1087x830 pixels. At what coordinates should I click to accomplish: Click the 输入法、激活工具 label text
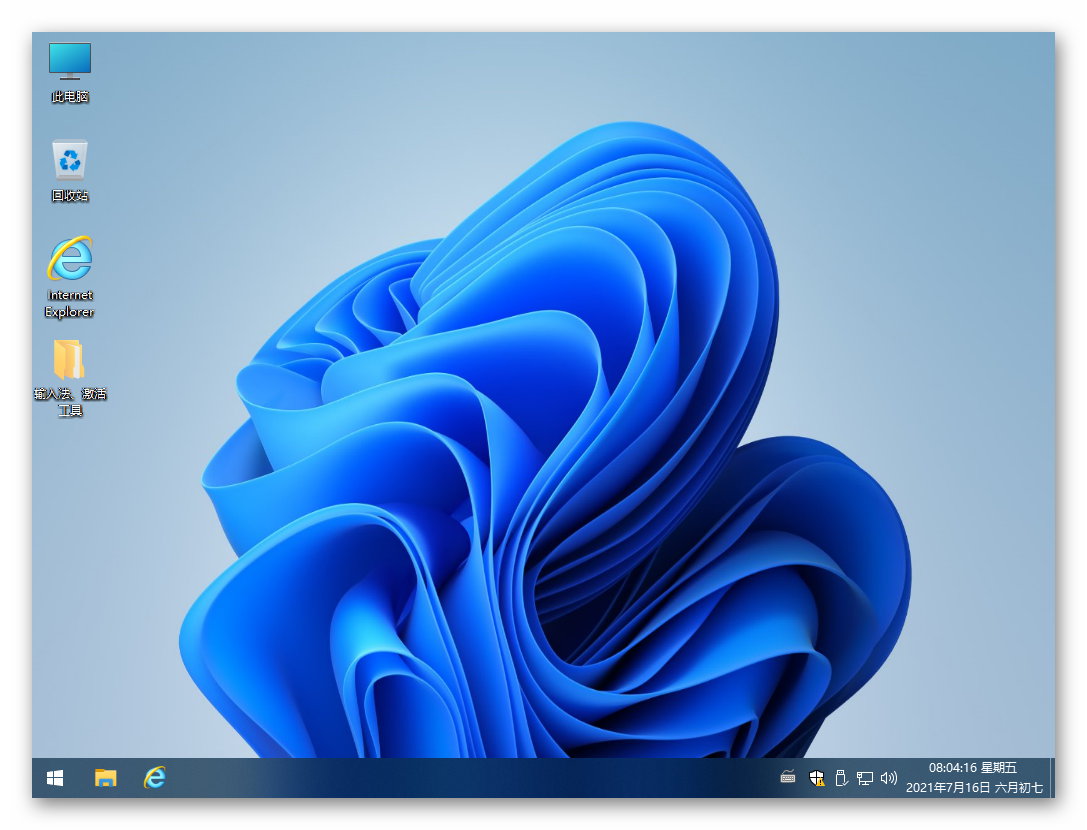click(70, 402)
